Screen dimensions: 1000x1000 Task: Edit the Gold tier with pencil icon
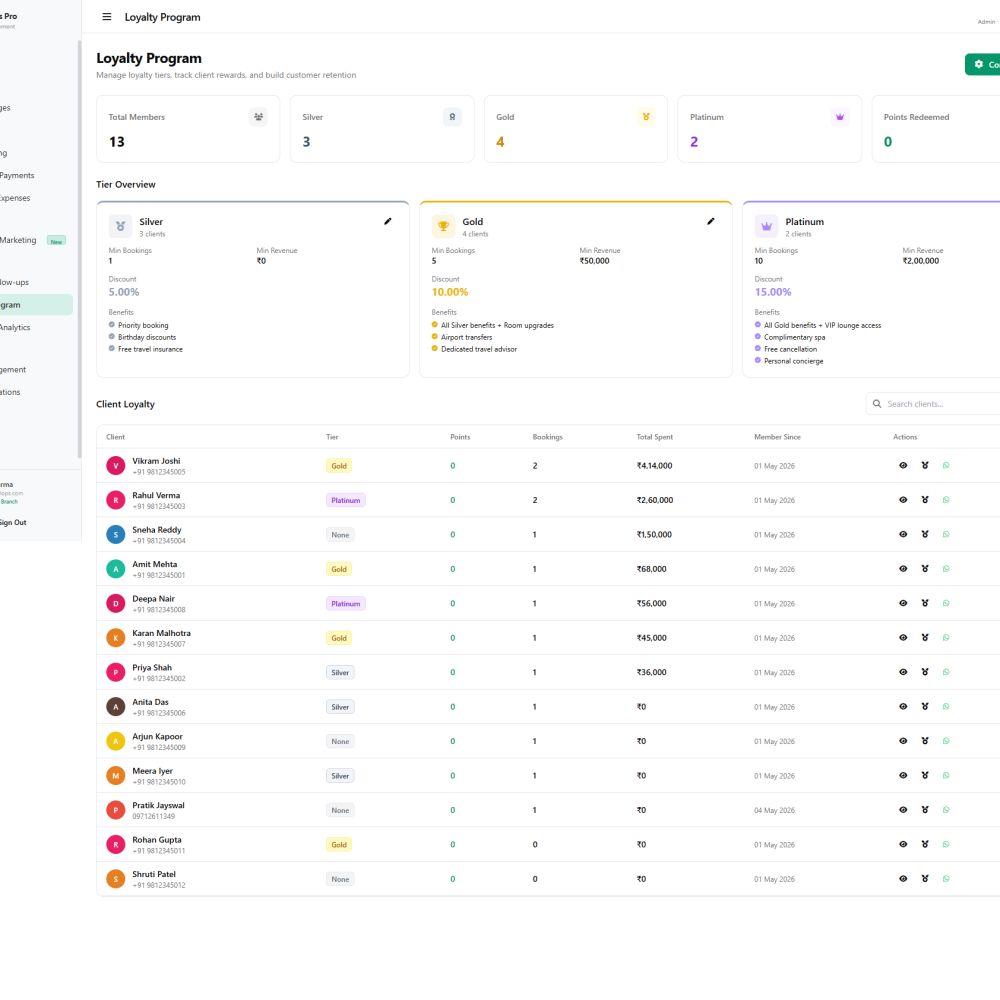(710, 221)
